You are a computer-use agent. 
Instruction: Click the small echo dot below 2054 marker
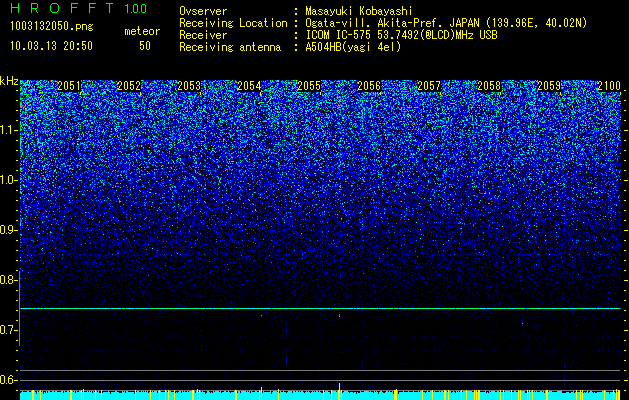(x=262, y=316)
